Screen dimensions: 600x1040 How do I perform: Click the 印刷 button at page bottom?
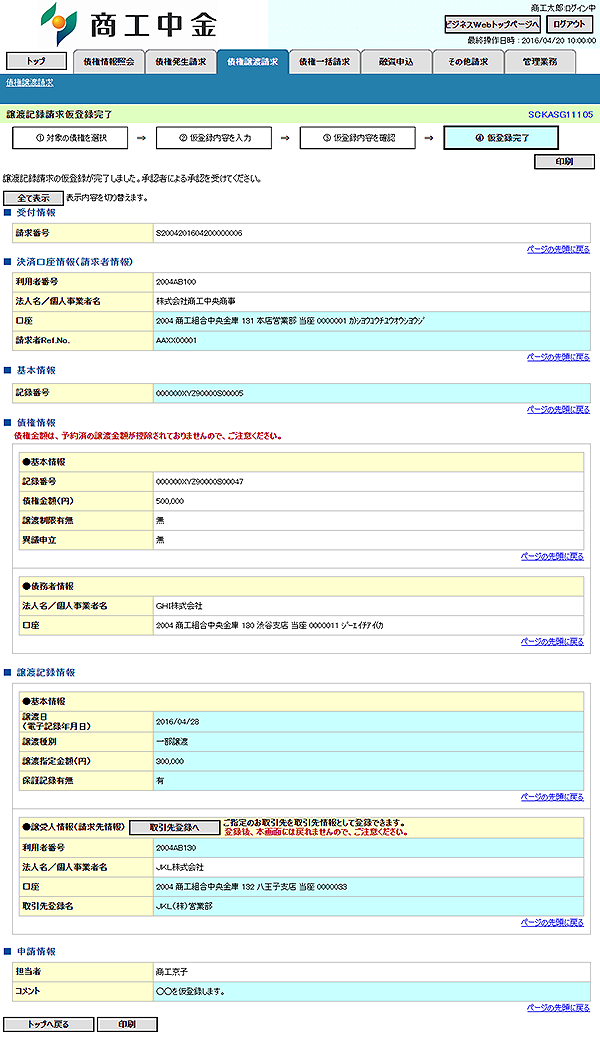127,1024
